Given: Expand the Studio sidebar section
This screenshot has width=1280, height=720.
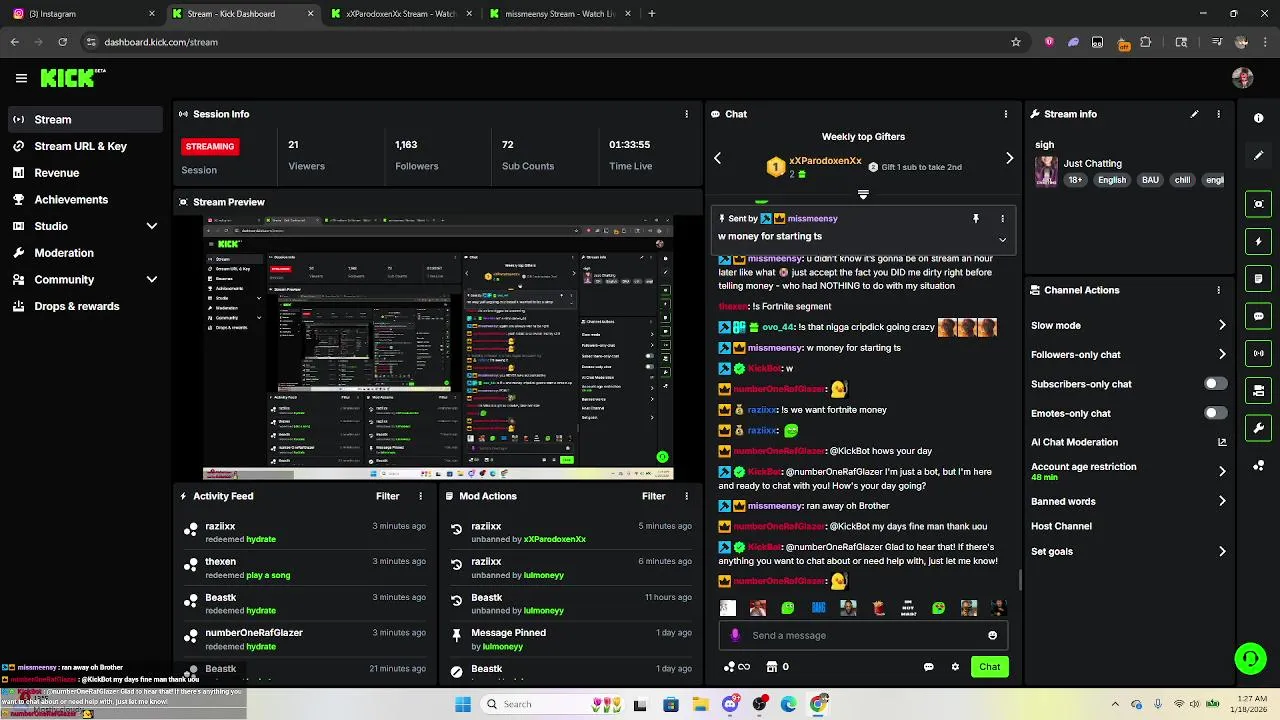Looking at the screenshot, I should point(152,226).
